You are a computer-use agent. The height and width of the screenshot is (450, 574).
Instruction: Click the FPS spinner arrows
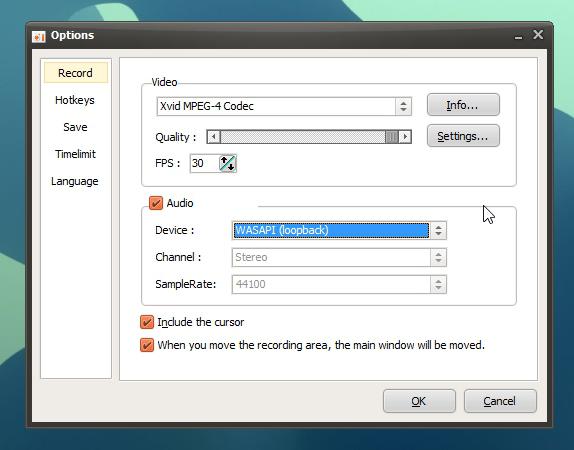click(x=228, y=163)
